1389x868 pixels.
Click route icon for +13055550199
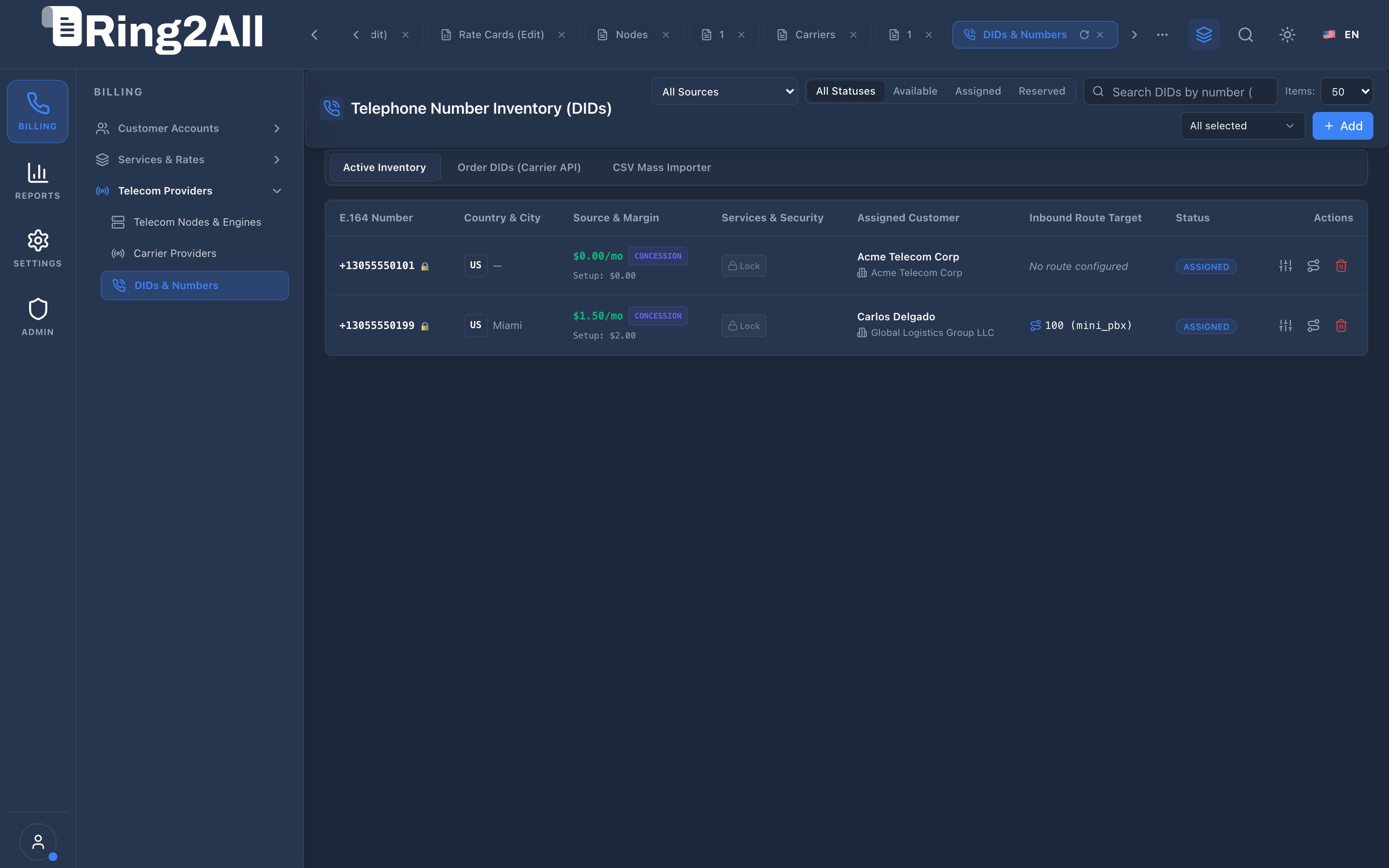coord(1313,325)
